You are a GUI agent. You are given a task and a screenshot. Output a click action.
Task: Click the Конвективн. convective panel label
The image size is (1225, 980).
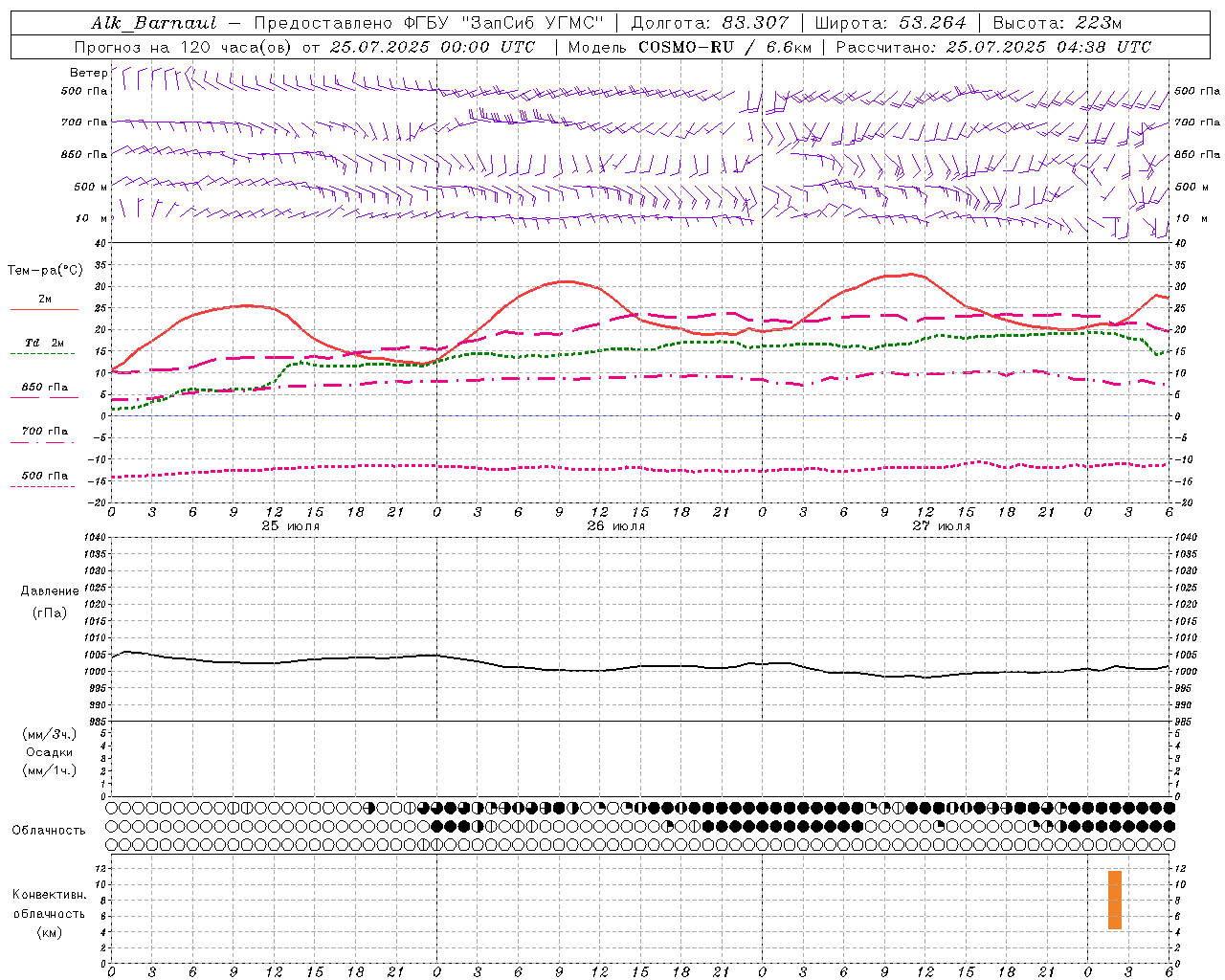point(49,895)
